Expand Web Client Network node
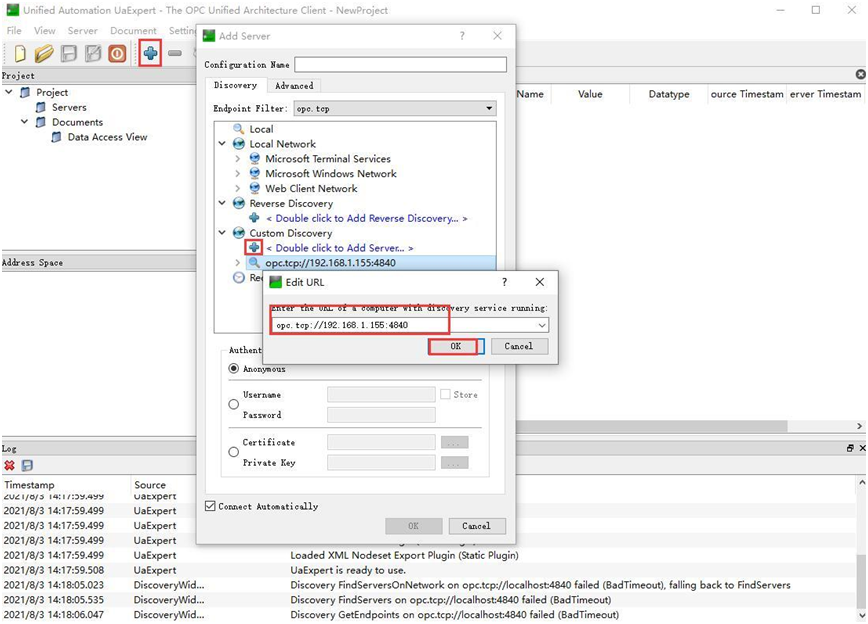 (238, 188)
